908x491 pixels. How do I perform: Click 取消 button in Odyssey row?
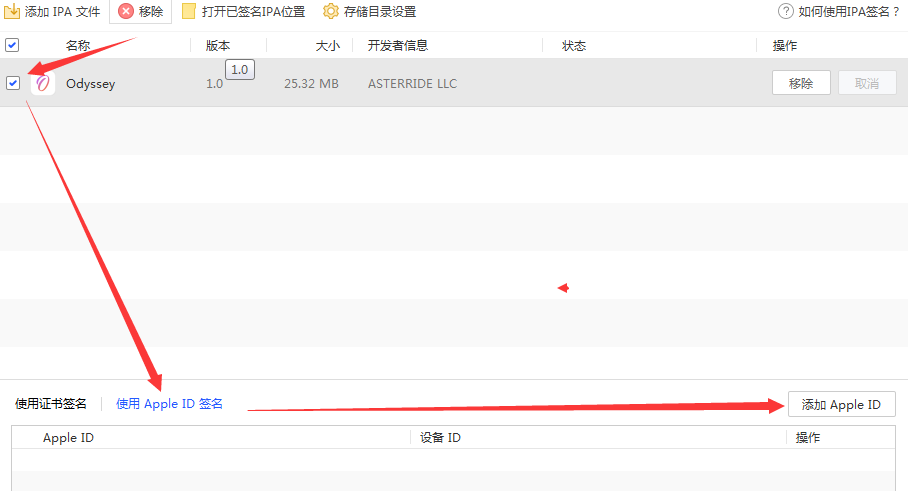pos(867,83)
